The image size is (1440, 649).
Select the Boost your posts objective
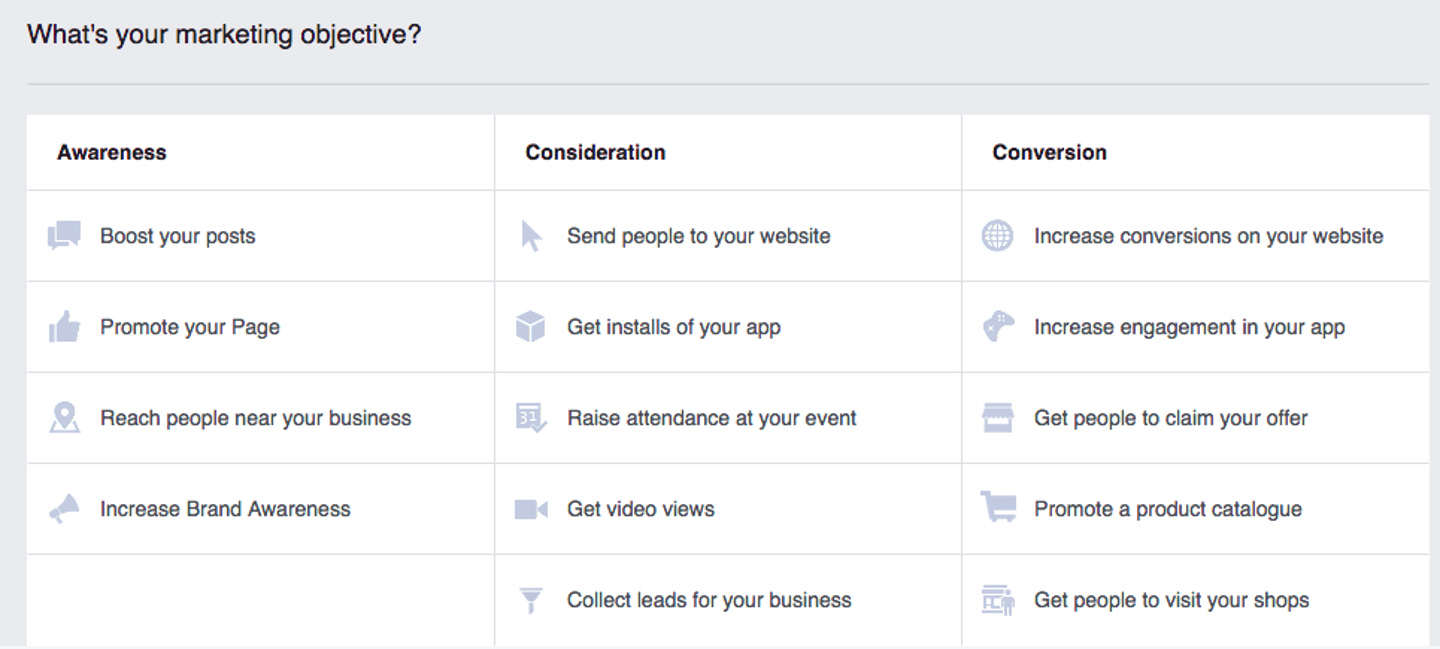click(178, 236)
